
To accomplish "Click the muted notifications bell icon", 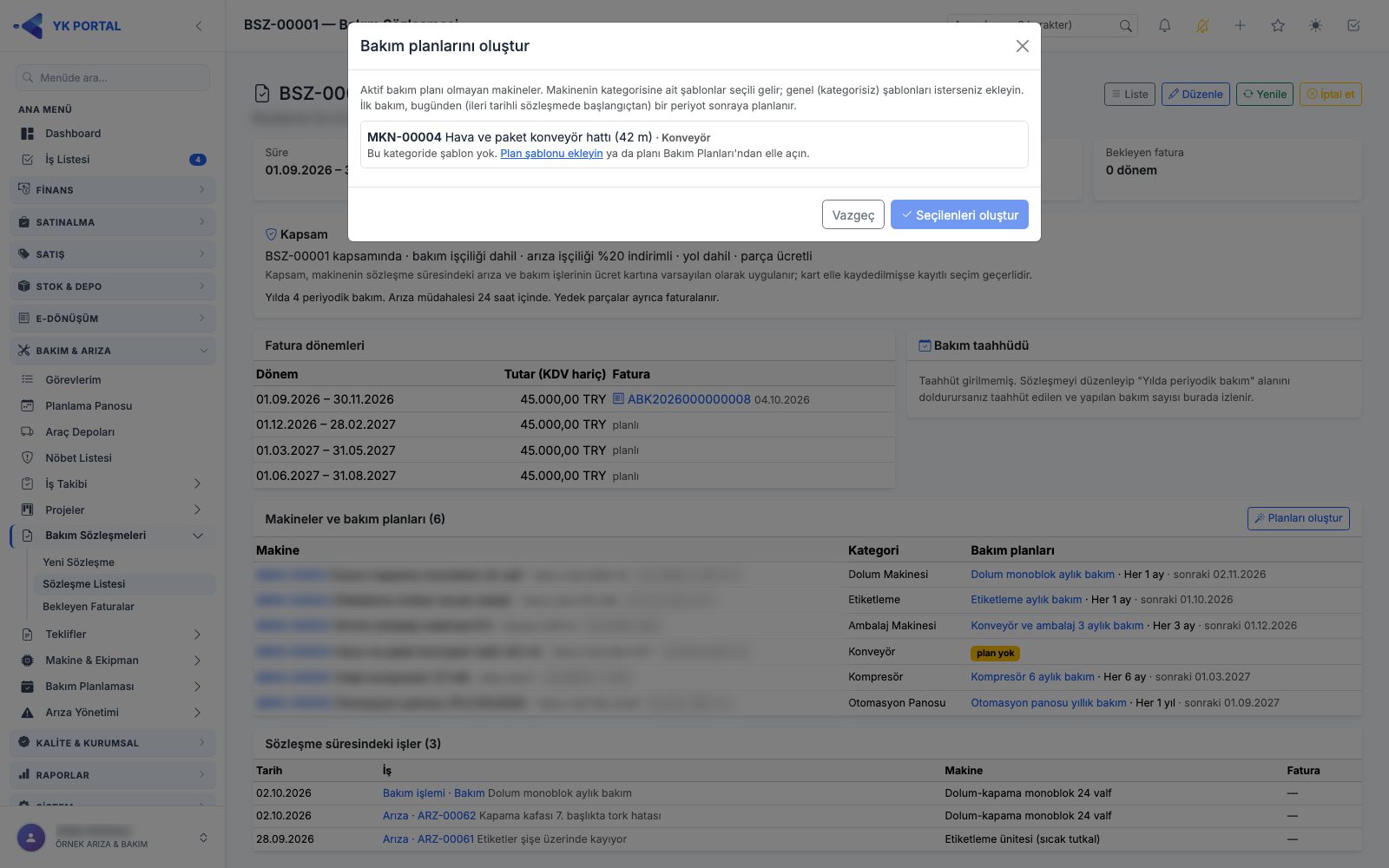I will (x=1202, y=25).
